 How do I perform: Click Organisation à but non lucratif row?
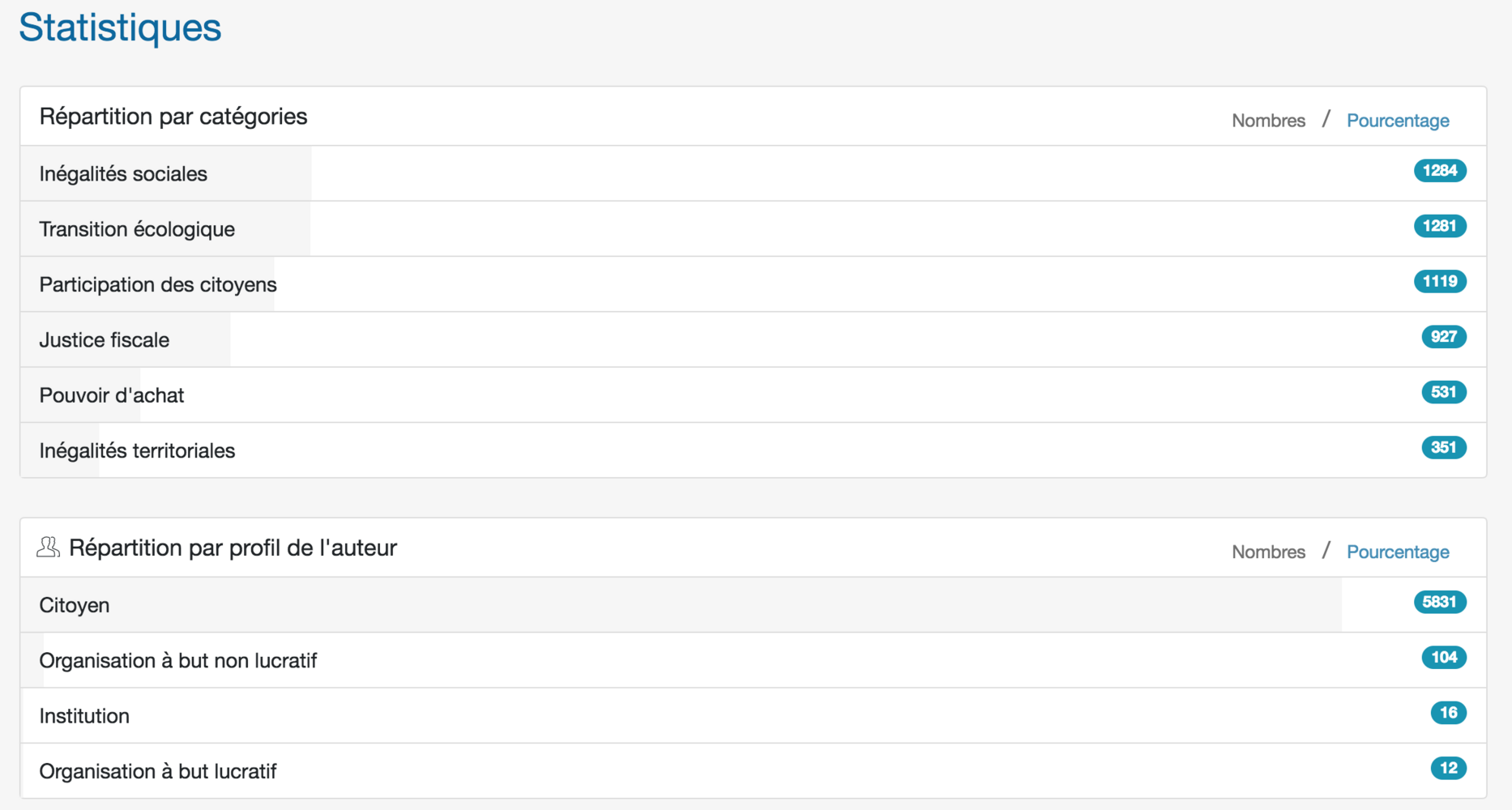(178, 661)
